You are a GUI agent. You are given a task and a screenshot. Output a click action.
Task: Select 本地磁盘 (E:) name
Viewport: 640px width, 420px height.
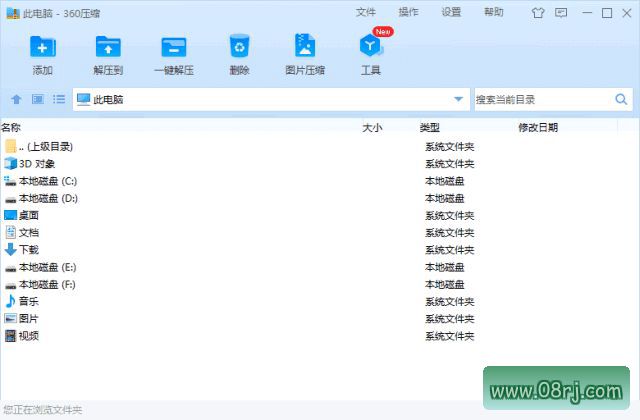47,267
